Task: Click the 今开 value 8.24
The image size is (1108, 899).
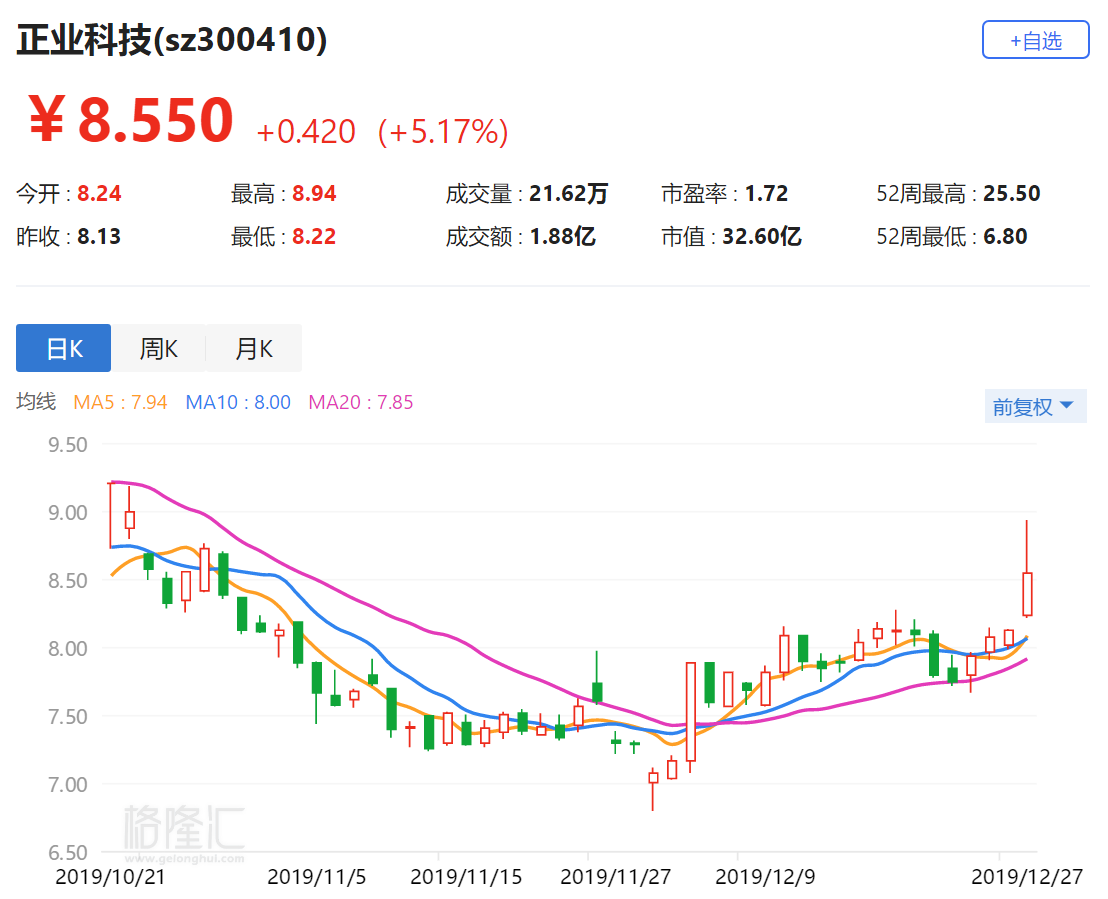Action: pyautogui.click(x=99, y=193)
